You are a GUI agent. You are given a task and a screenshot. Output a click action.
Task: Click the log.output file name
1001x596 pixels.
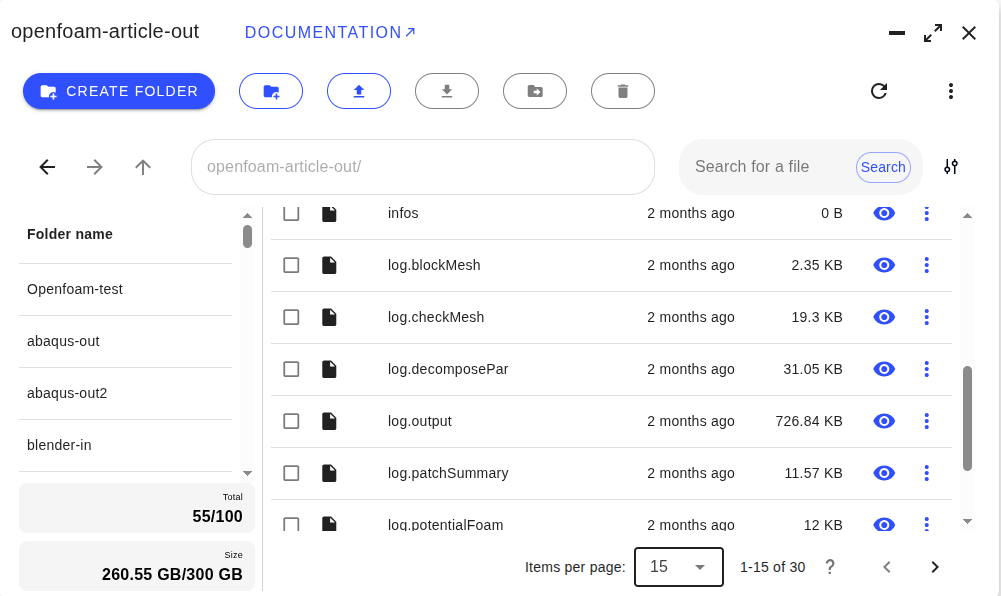(x=419, y=421)
